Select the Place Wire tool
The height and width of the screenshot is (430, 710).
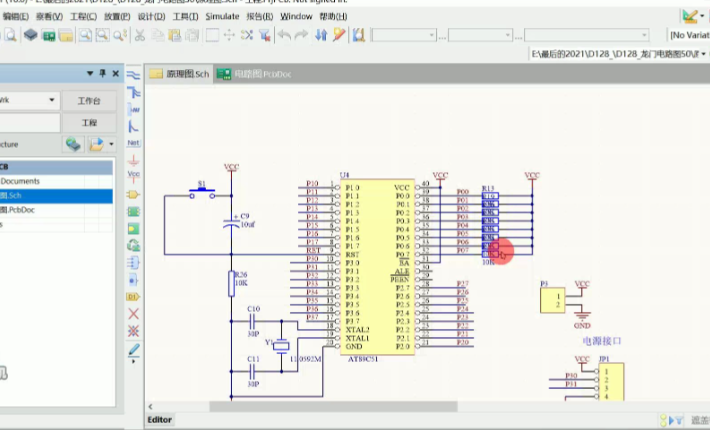pos(133,75)
